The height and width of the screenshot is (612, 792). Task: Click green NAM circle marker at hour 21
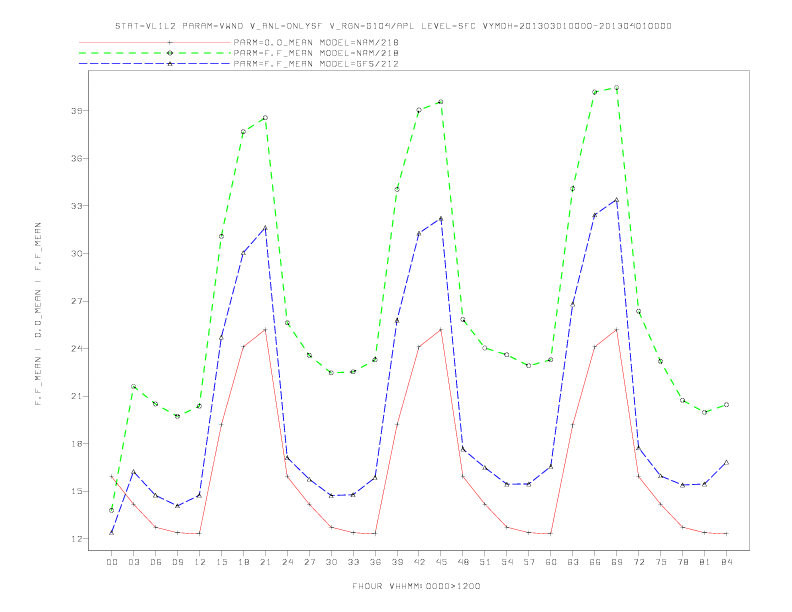(265, 118)
